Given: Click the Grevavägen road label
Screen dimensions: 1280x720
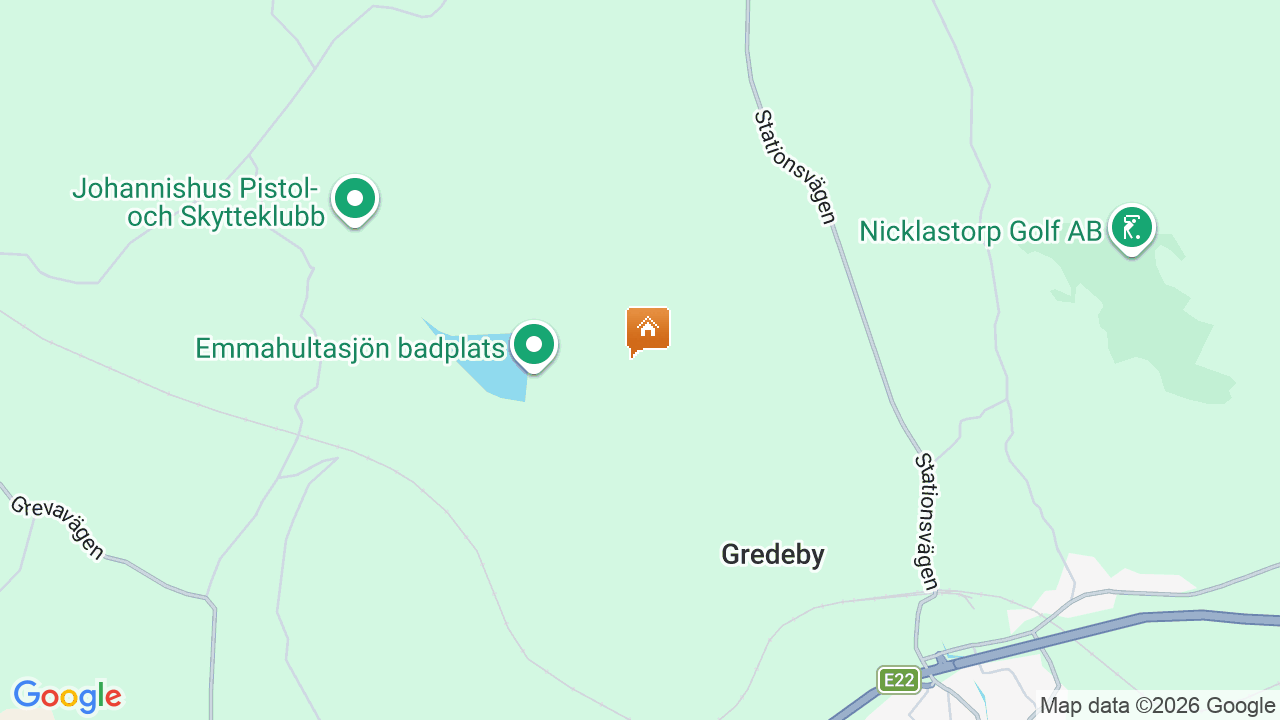Looking at the screenshot, I should [57, 527].
